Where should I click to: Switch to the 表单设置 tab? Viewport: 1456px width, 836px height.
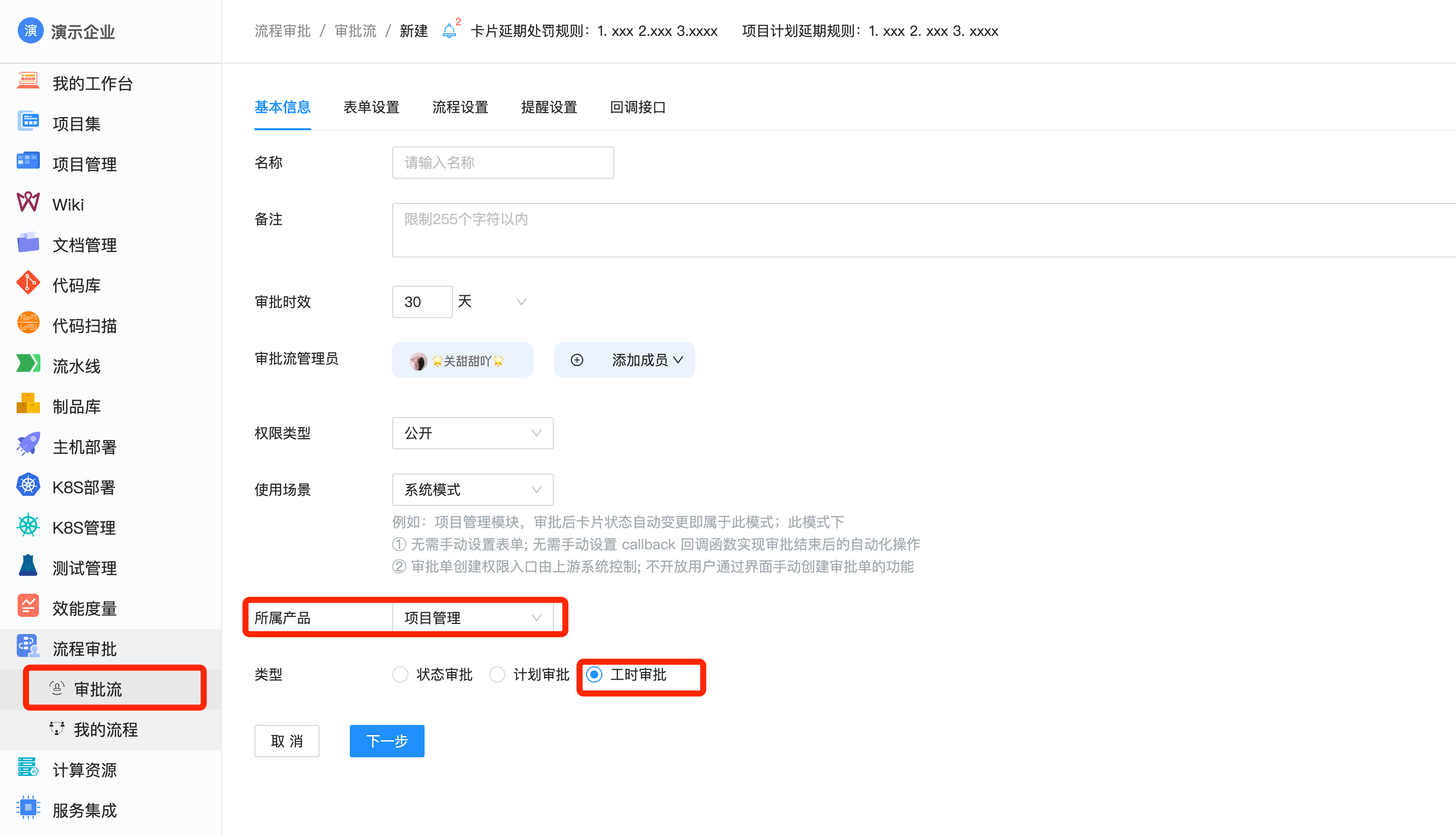(371, 108)
